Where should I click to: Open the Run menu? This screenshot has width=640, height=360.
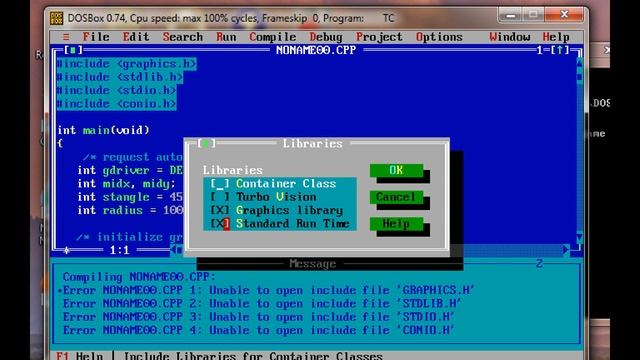(226, 37)
